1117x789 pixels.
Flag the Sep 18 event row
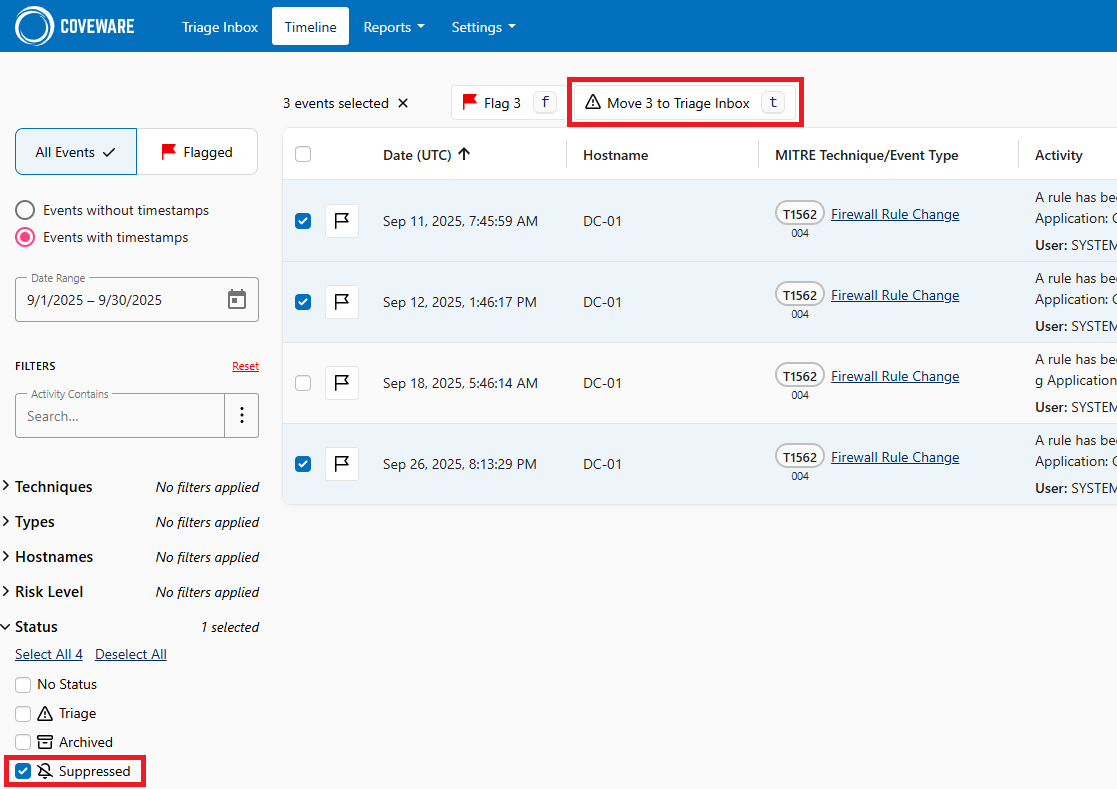coord(342,383)
